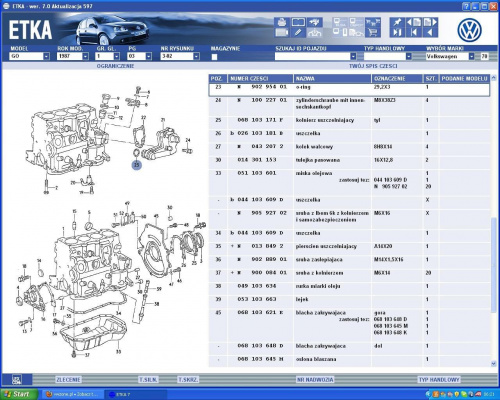Viewport: 500px width, 400px height.
Task: Click the T.SKRZ. button
Action: pyautogui.click(x=188, y=379)
